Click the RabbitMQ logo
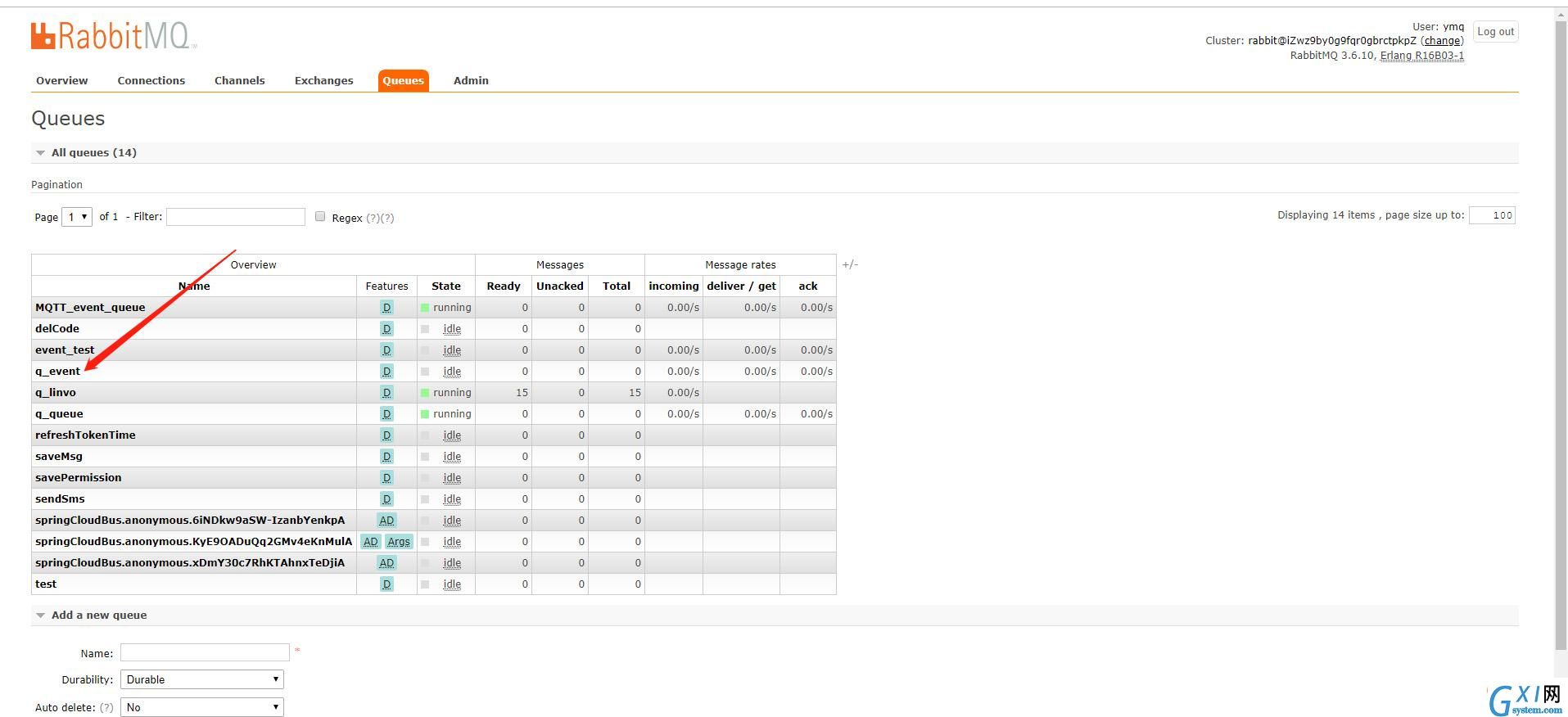Screen dimensions: 1568x717 (114, 36)
